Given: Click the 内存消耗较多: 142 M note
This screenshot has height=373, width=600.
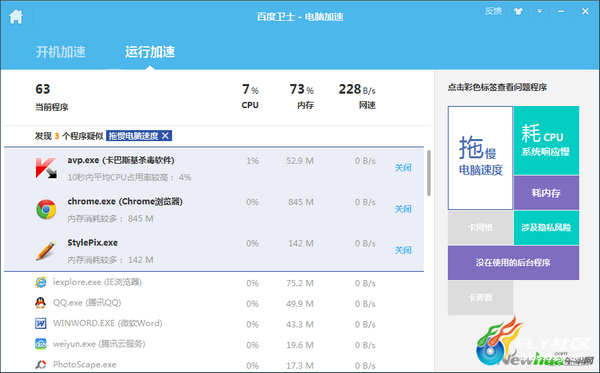Looking at the screenshot, I should 111,260.
